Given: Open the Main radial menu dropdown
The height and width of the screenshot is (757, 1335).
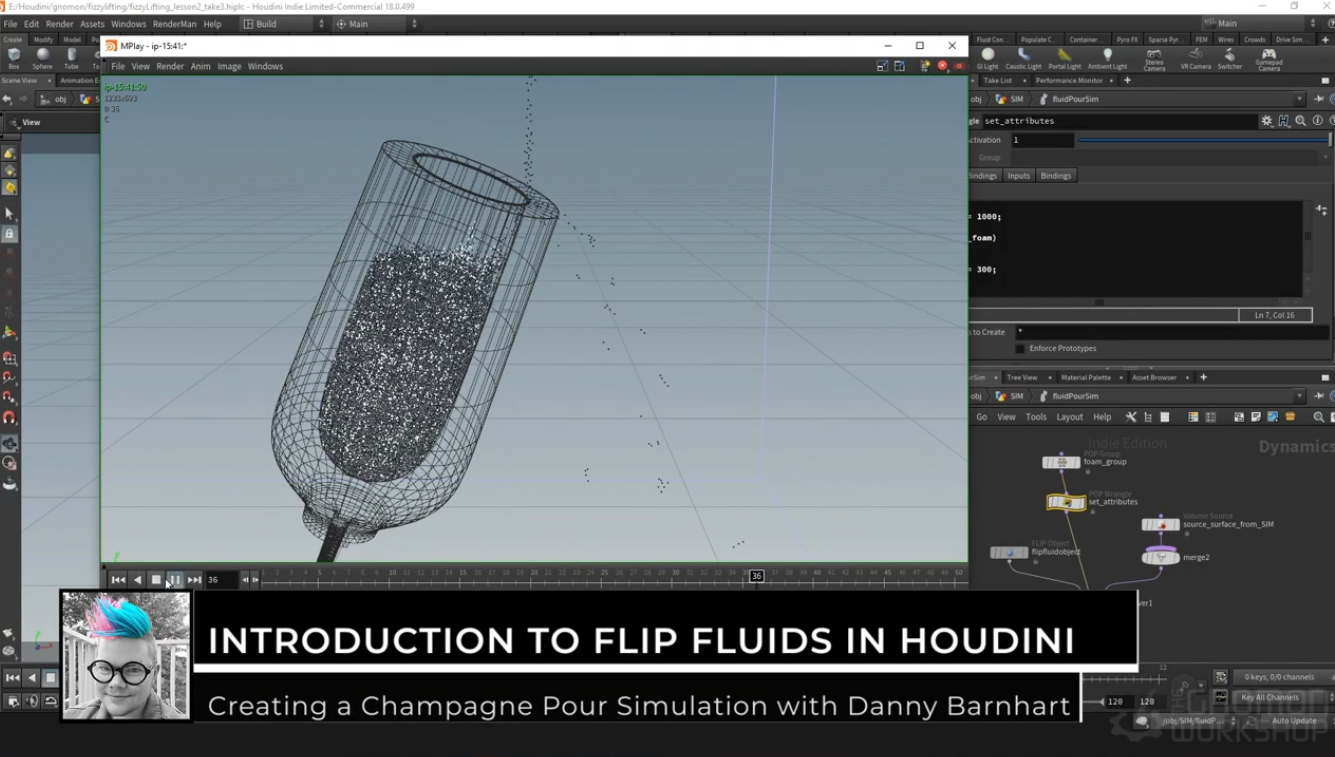Looking at the screenshot, I should 377,24.
